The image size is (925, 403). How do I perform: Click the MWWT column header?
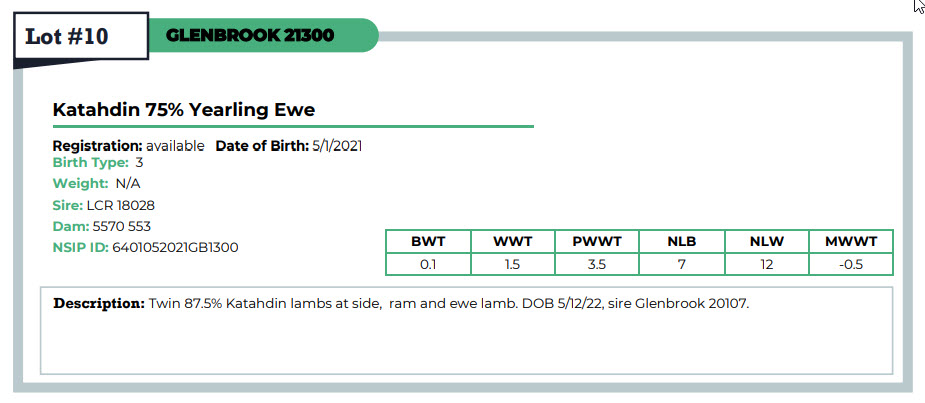pyautogui.click(x=851, y=241)
